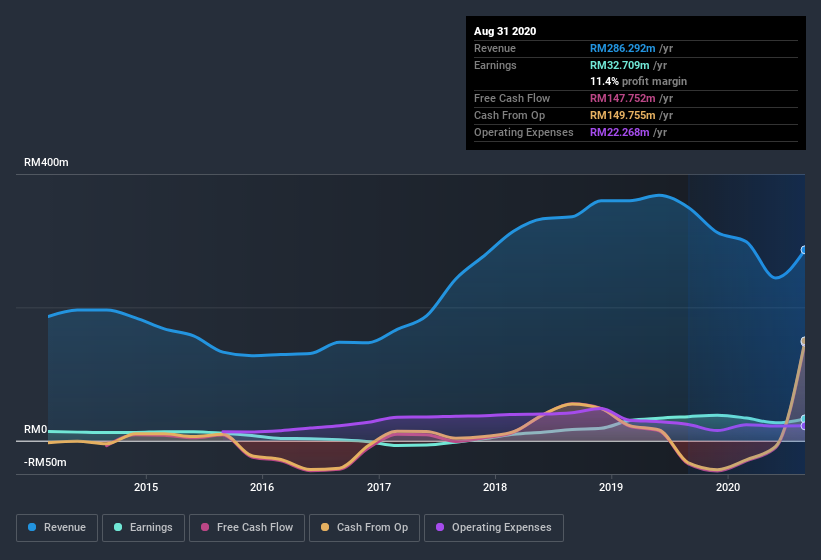
Task: Toggle Operating Expenses legend item
Action: click(x=494, y=527)
